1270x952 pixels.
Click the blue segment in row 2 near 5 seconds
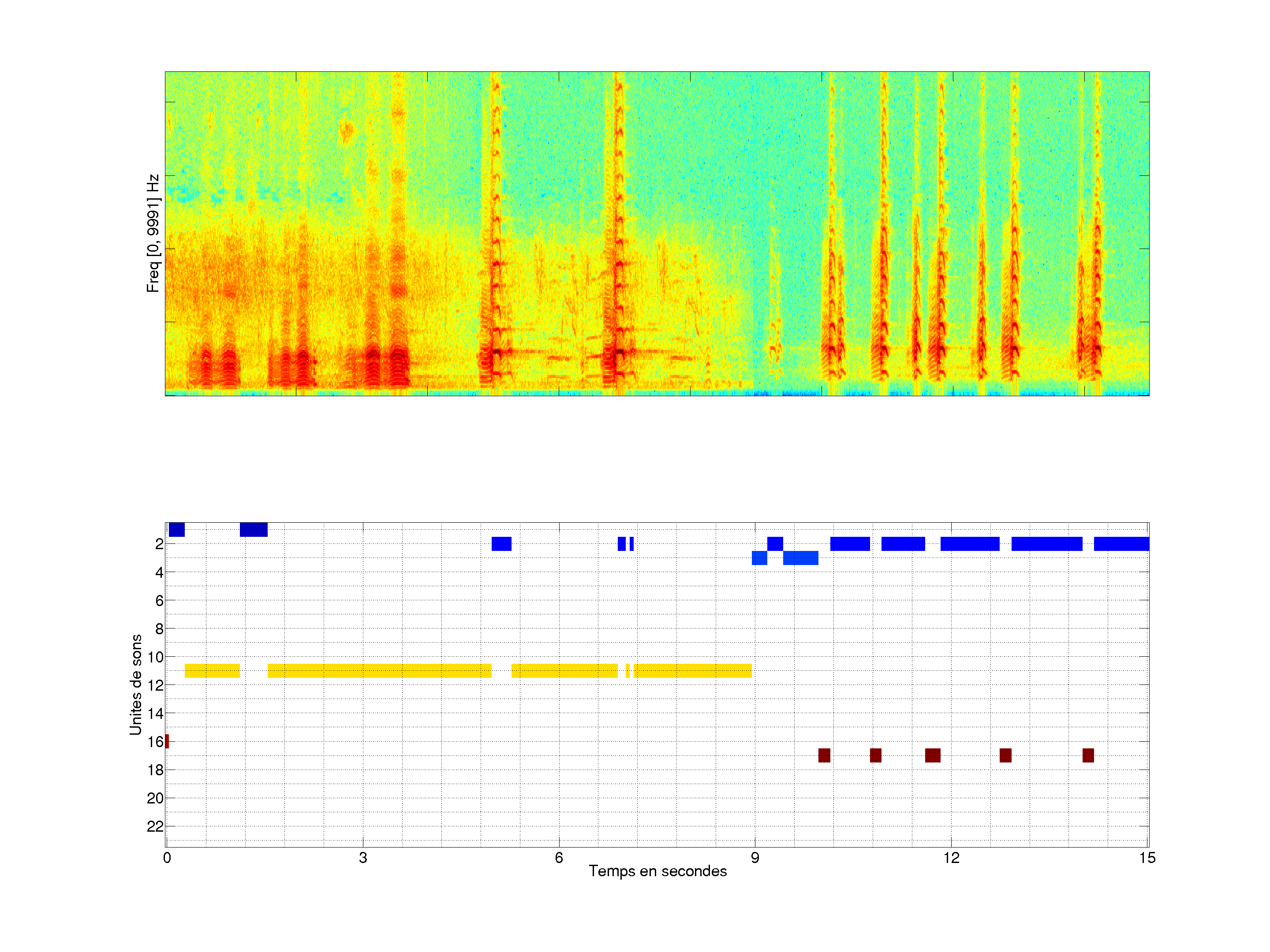[x=501, y=543]
